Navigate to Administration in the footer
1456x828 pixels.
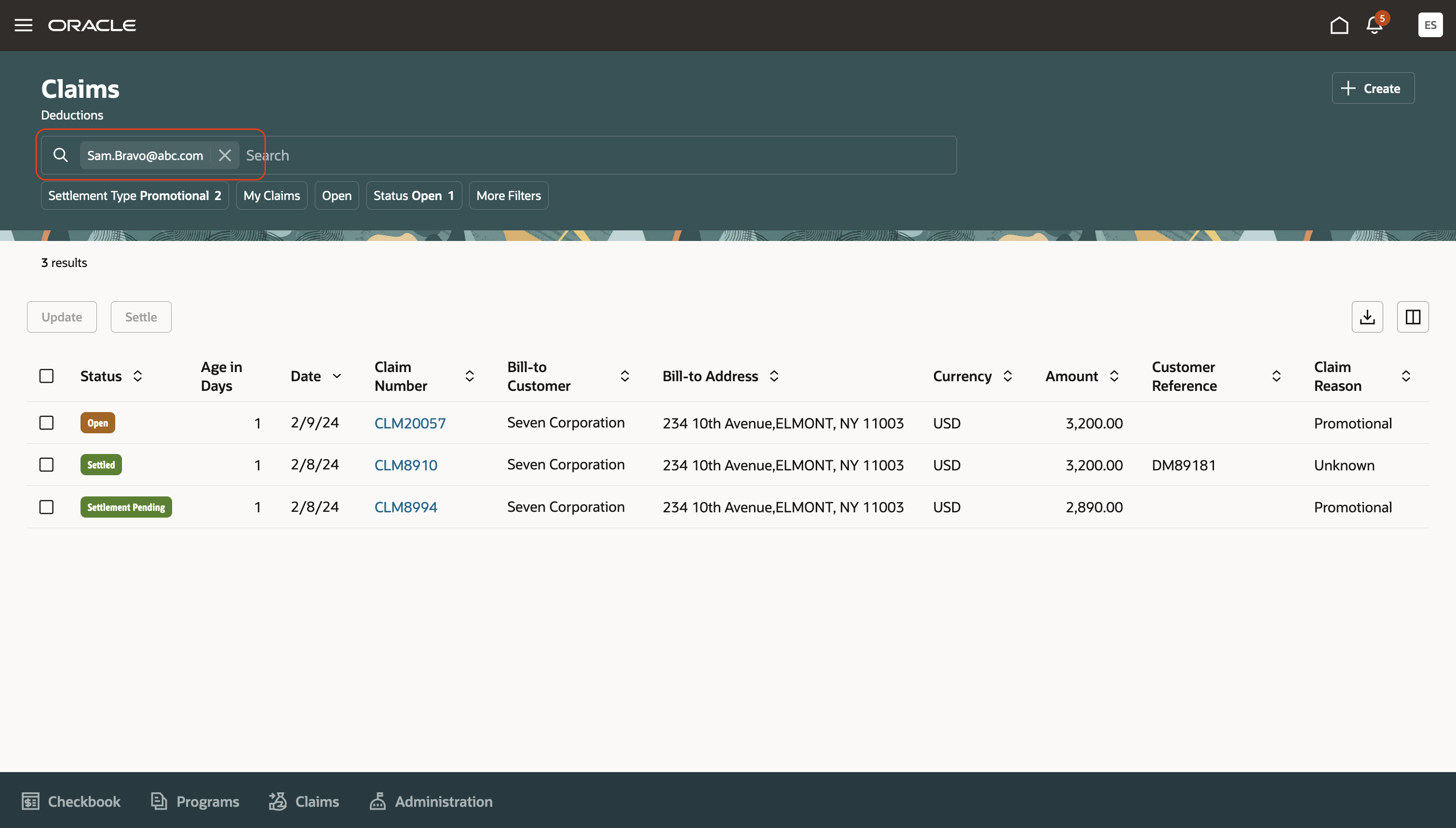click(431, 801)
